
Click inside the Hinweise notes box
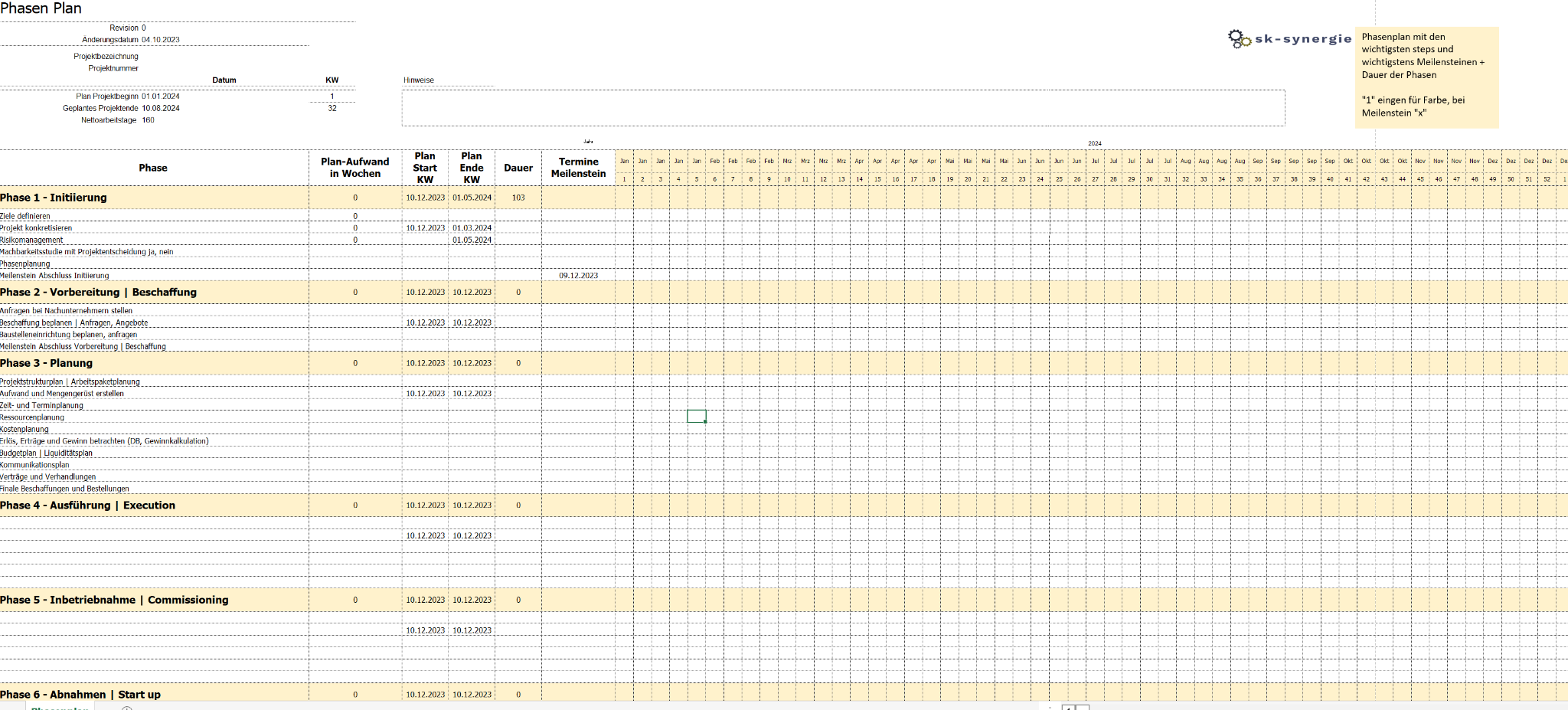[843, 108]
